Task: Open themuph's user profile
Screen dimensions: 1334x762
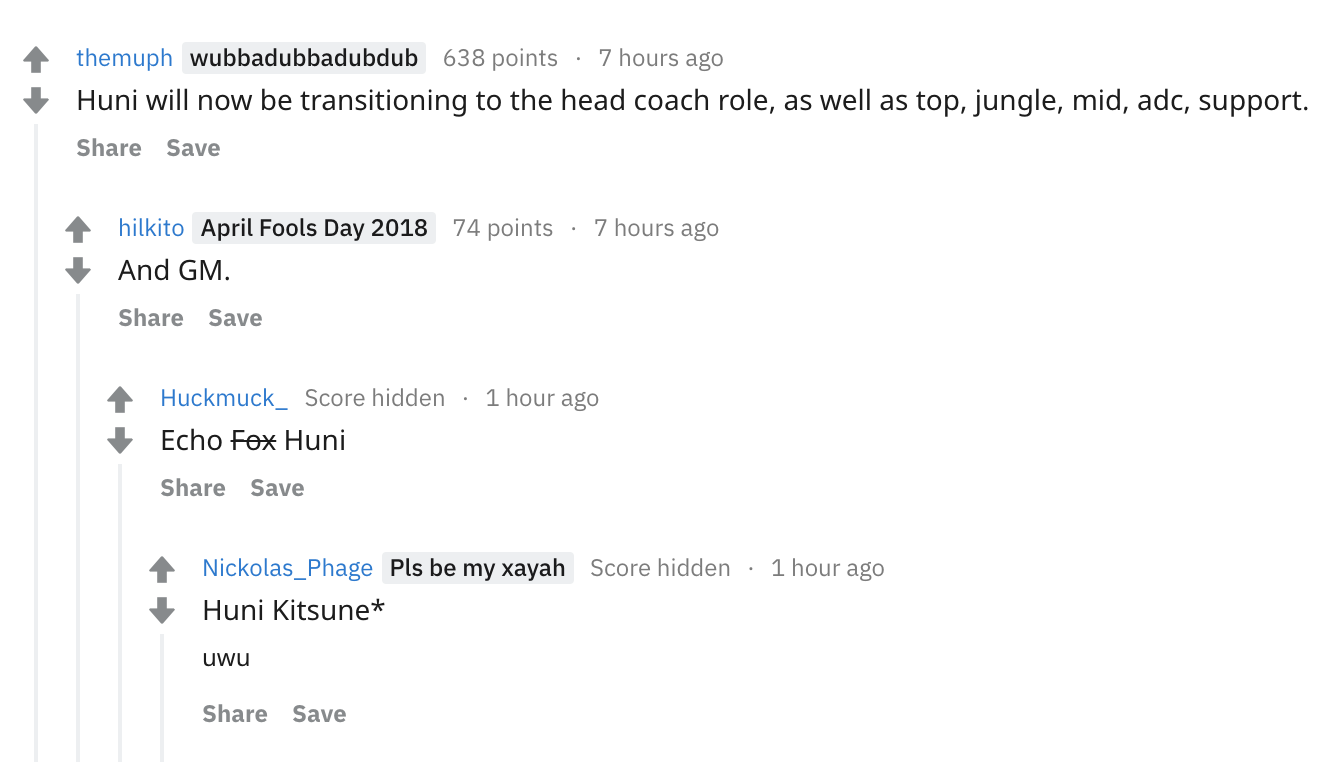Action: (124, 58)
